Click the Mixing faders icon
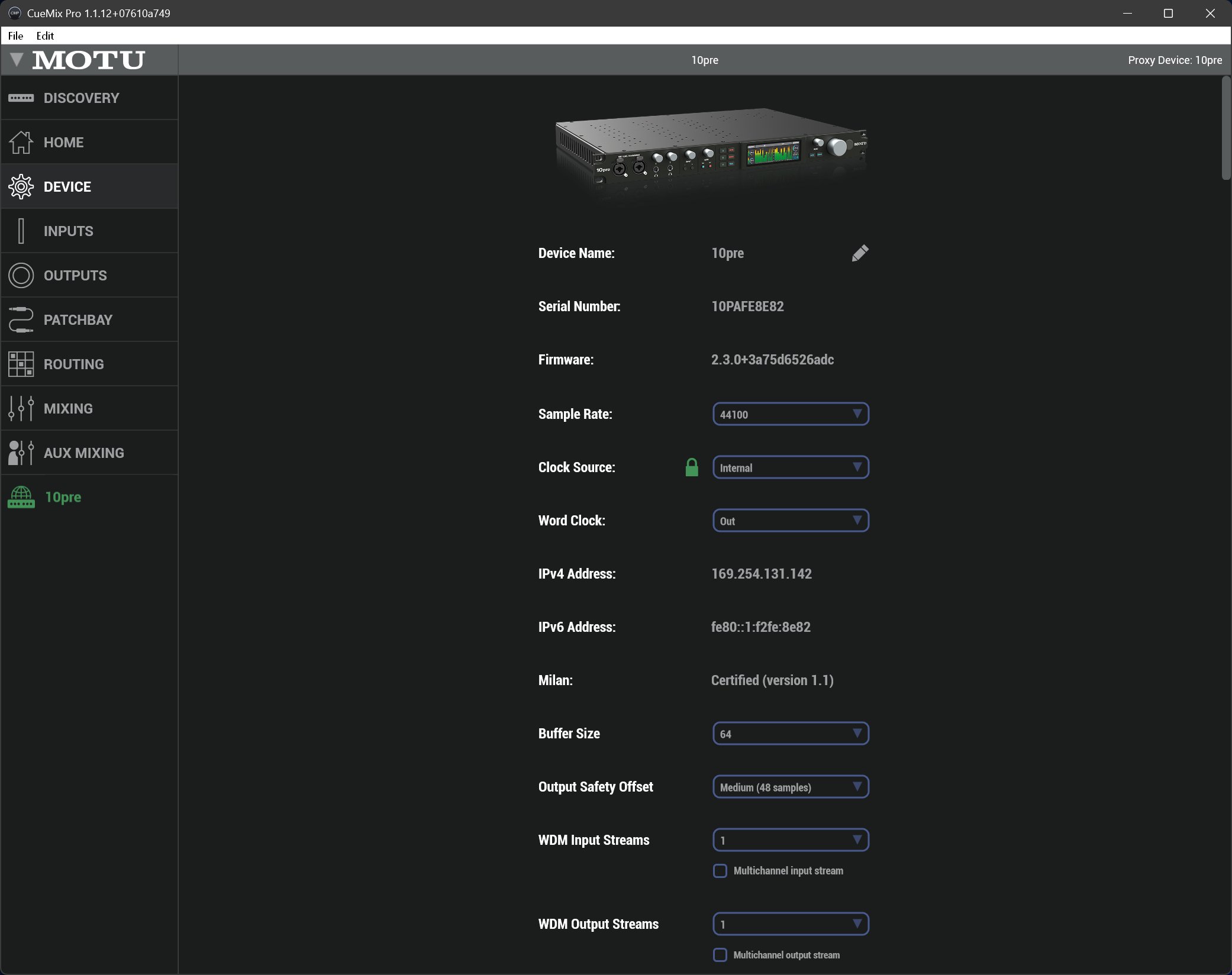 coord(21,408)
